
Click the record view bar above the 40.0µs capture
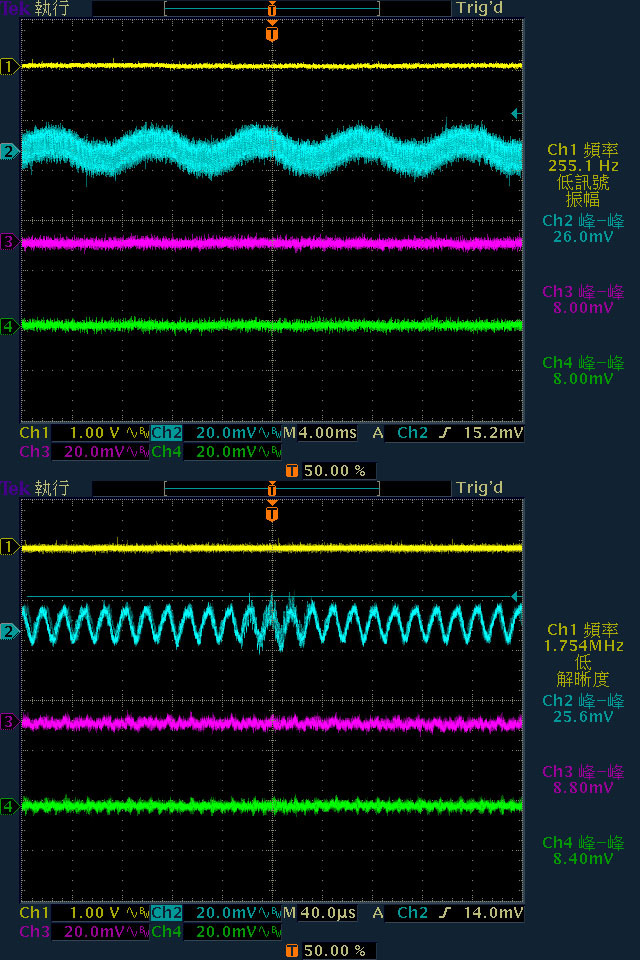tap(272, 489)
